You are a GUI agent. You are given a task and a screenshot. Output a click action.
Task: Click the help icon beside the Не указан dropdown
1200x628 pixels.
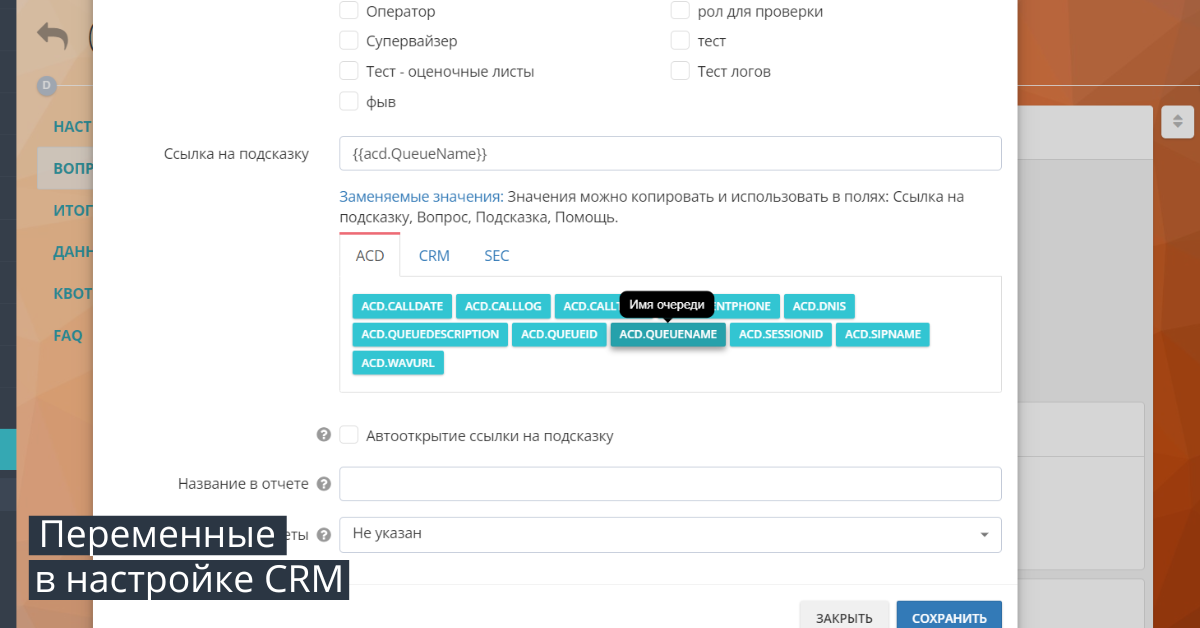click(x=323, y=534)
